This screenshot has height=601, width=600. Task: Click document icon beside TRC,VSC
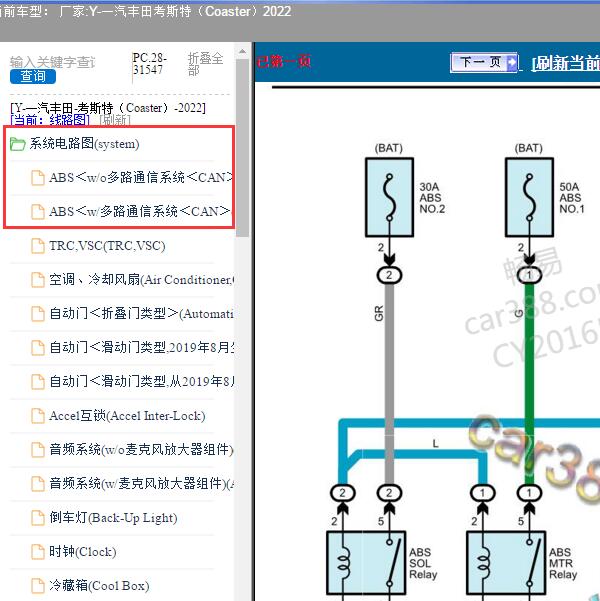[38, 246]
